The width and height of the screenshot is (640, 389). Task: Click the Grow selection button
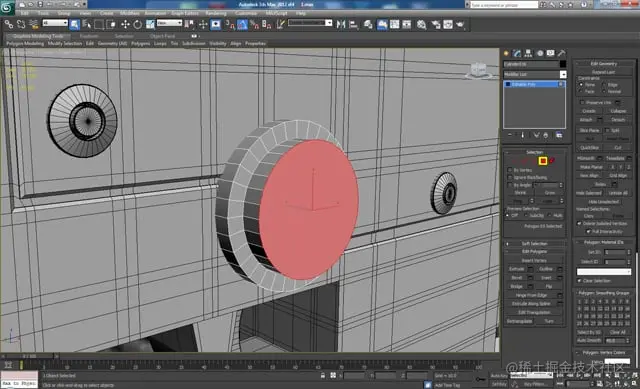point(550,193)
